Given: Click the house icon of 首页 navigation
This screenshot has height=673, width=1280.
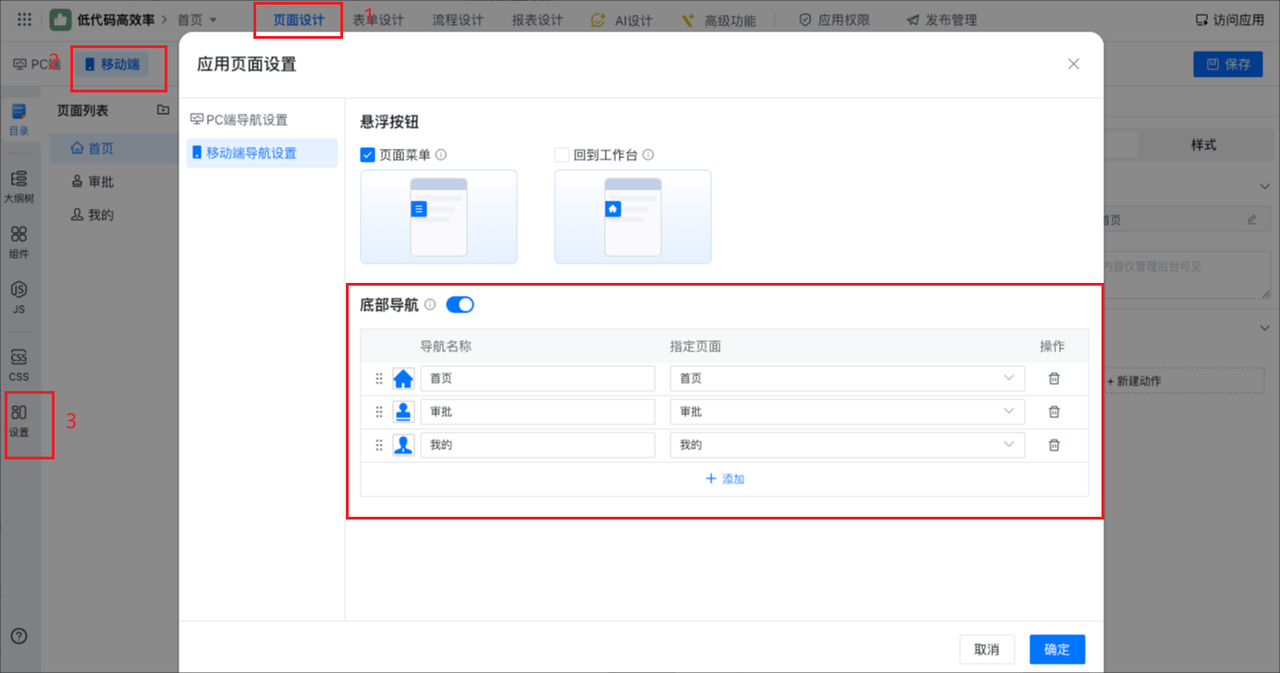Looking at the screenshot, I should point(403,379).
